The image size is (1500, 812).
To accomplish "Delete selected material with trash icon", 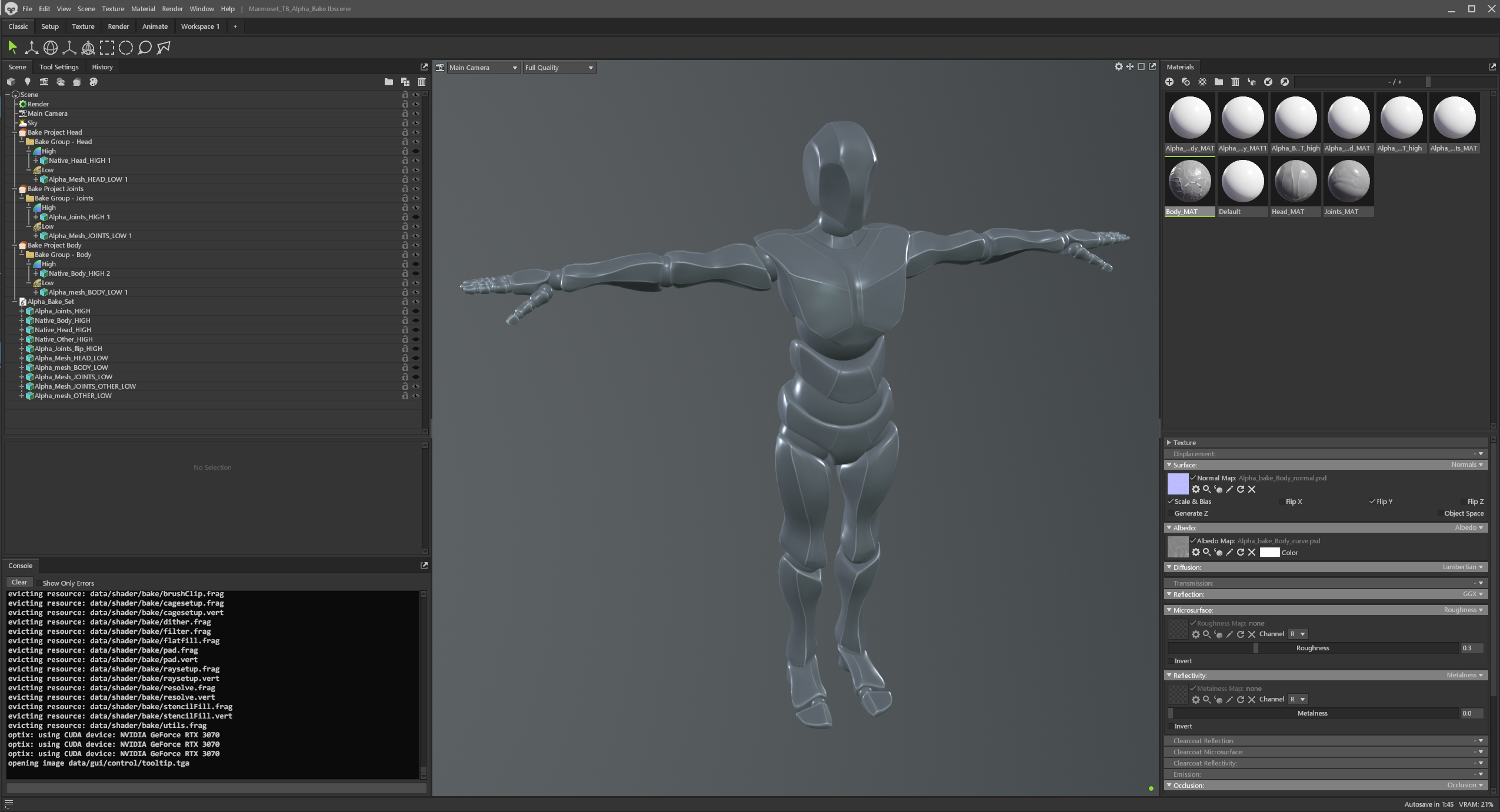I will pos(1235,82).
